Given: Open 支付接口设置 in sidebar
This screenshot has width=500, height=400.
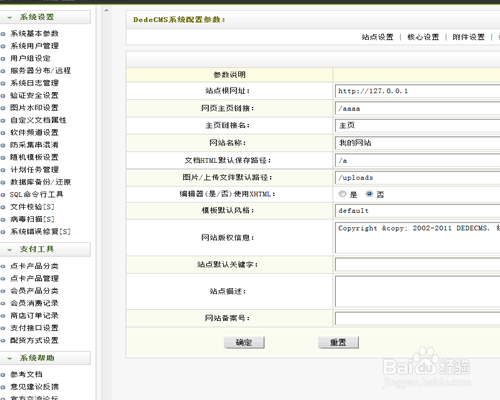Looking at the screenshot, I should click(34, 328).
